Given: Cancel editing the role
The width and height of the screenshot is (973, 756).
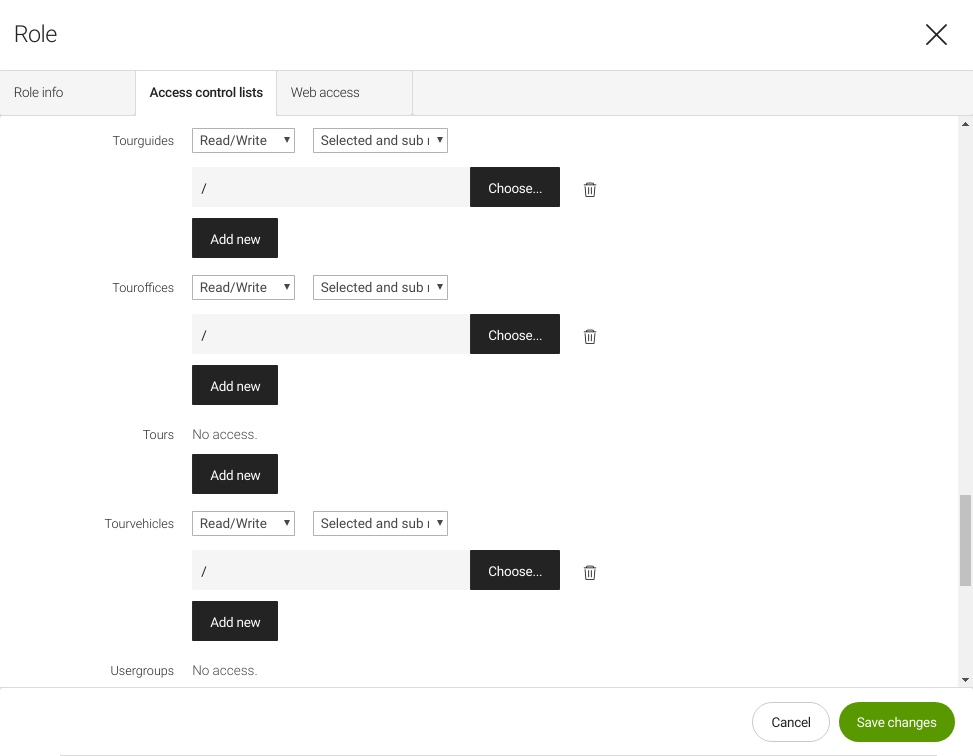Looking at the screenshot, I should tap(790, 722).
